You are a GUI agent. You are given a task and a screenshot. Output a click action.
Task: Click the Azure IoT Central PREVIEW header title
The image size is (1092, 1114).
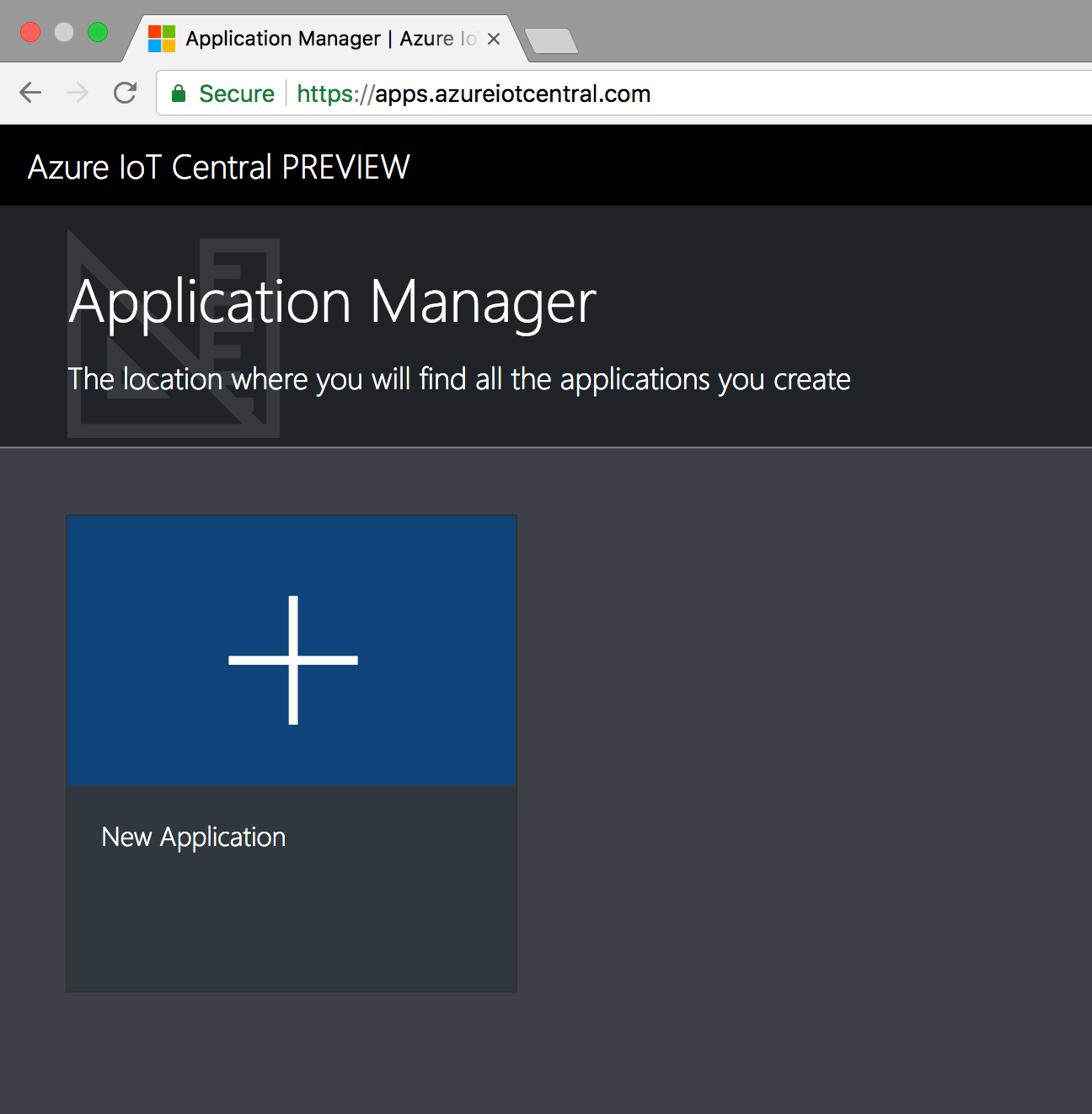tap(219, 167)
